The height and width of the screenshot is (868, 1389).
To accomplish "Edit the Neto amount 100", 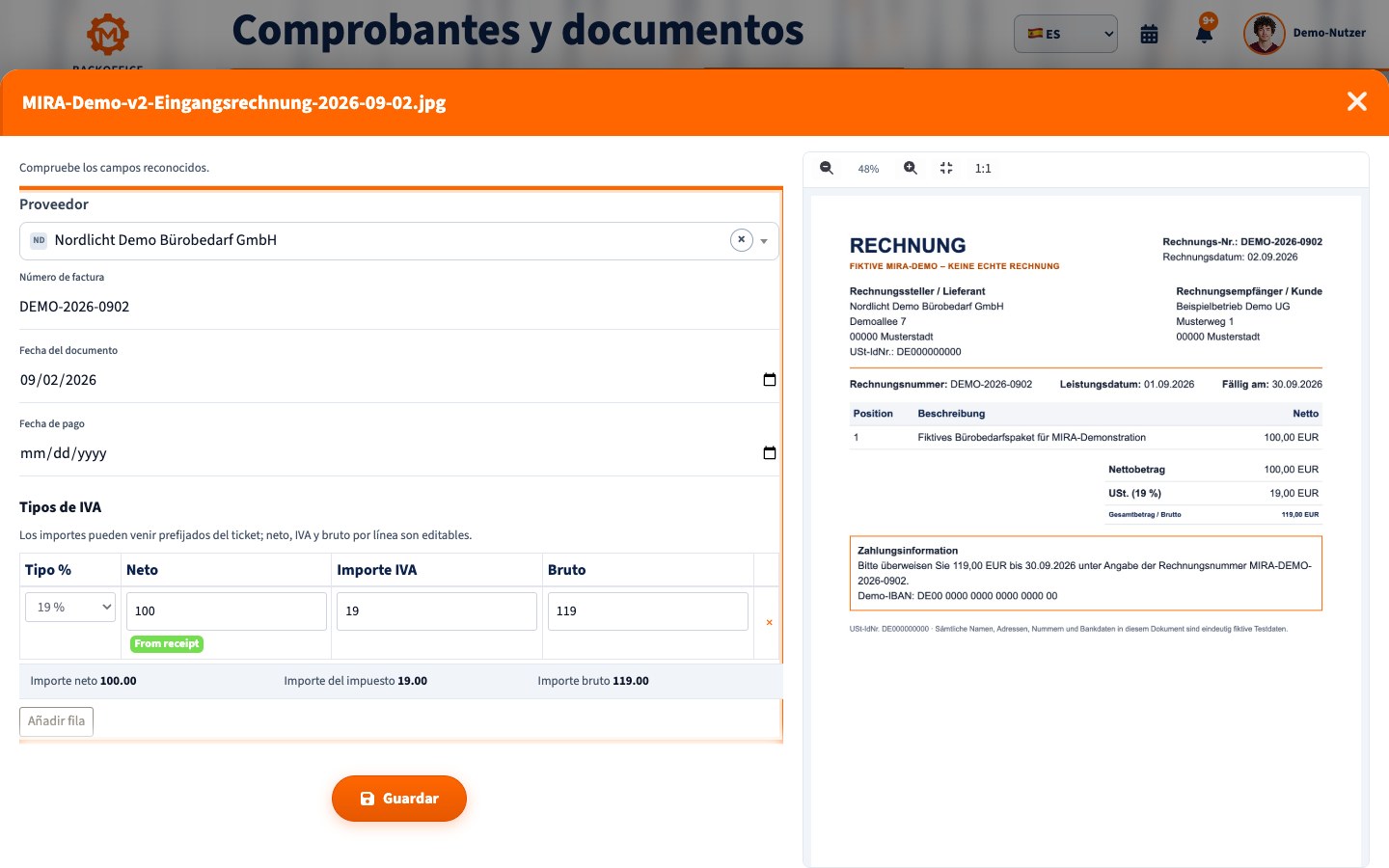I will (227, 611).
